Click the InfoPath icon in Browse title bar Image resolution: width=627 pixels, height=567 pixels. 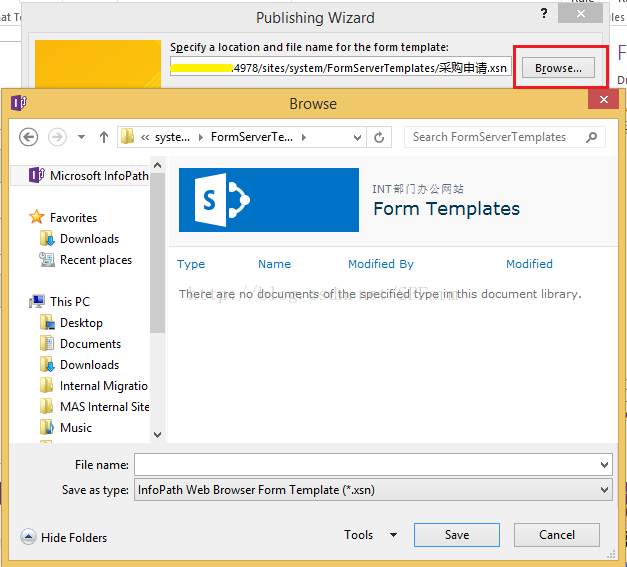coord(18,103)
